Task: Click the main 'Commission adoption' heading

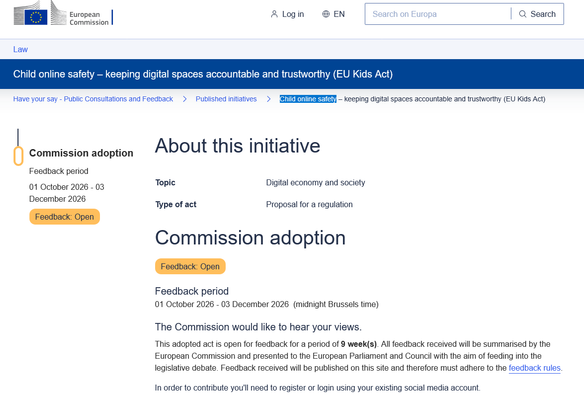Action: 250,238
